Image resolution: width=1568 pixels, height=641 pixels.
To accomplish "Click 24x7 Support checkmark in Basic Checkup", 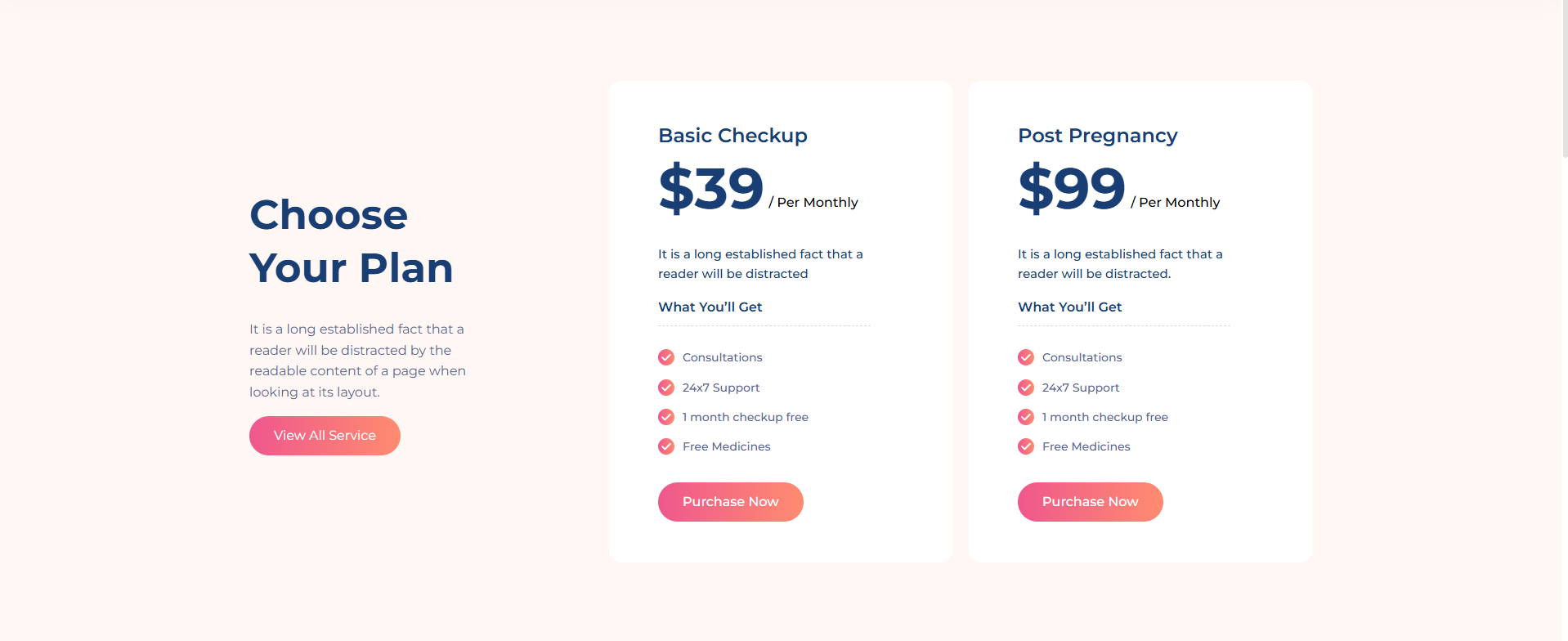I will [x=666, y=388].
